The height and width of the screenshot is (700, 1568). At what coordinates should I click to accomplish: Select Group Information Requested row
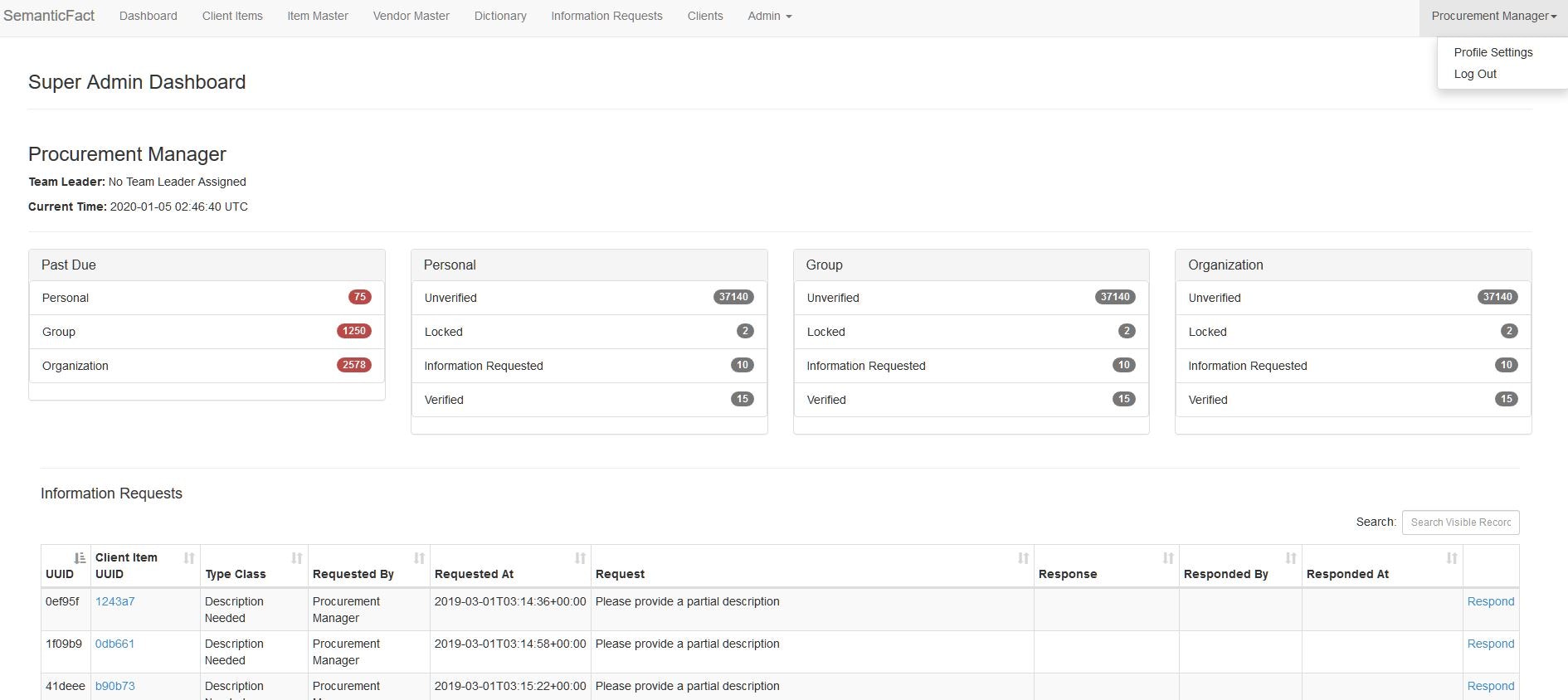click(971, 366)
